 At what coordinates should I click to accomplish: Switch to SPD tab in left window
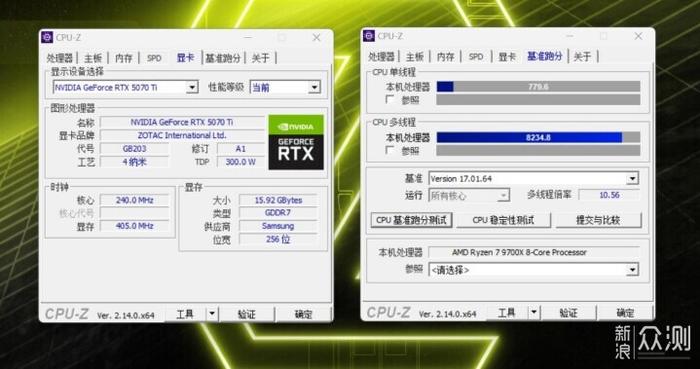(x=154, y=58)
